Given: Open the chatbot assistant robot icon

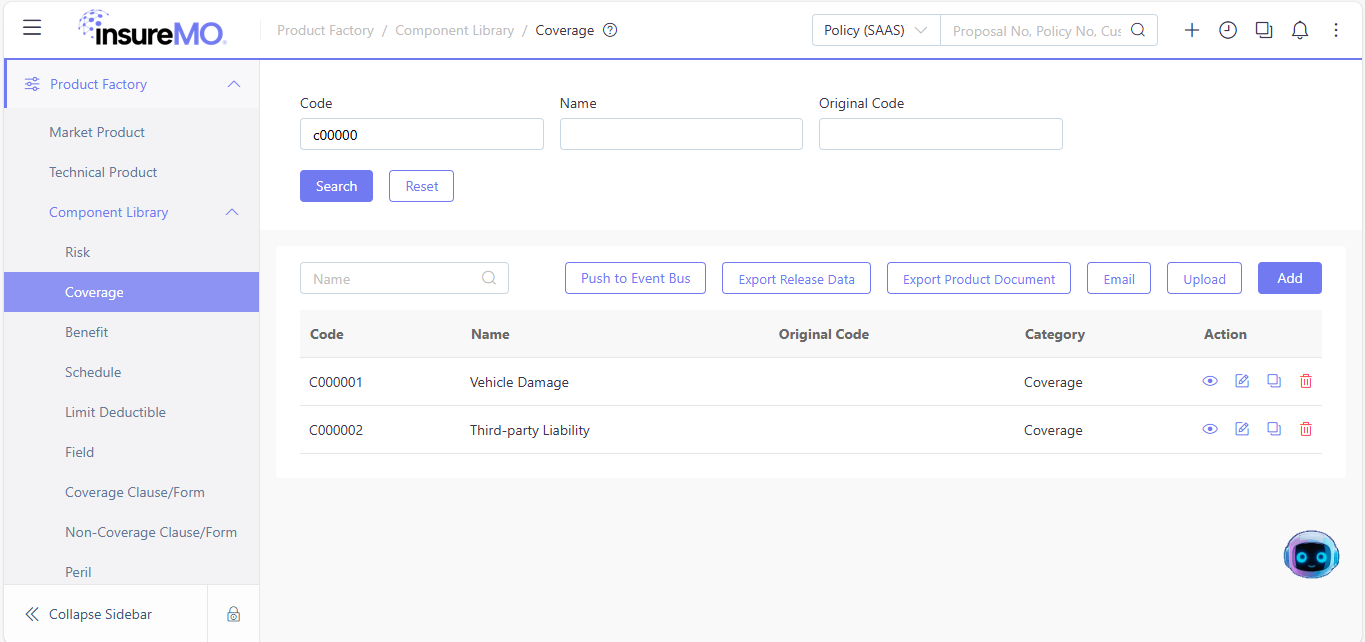Looking at the screenshot, I should [1311, 554].
